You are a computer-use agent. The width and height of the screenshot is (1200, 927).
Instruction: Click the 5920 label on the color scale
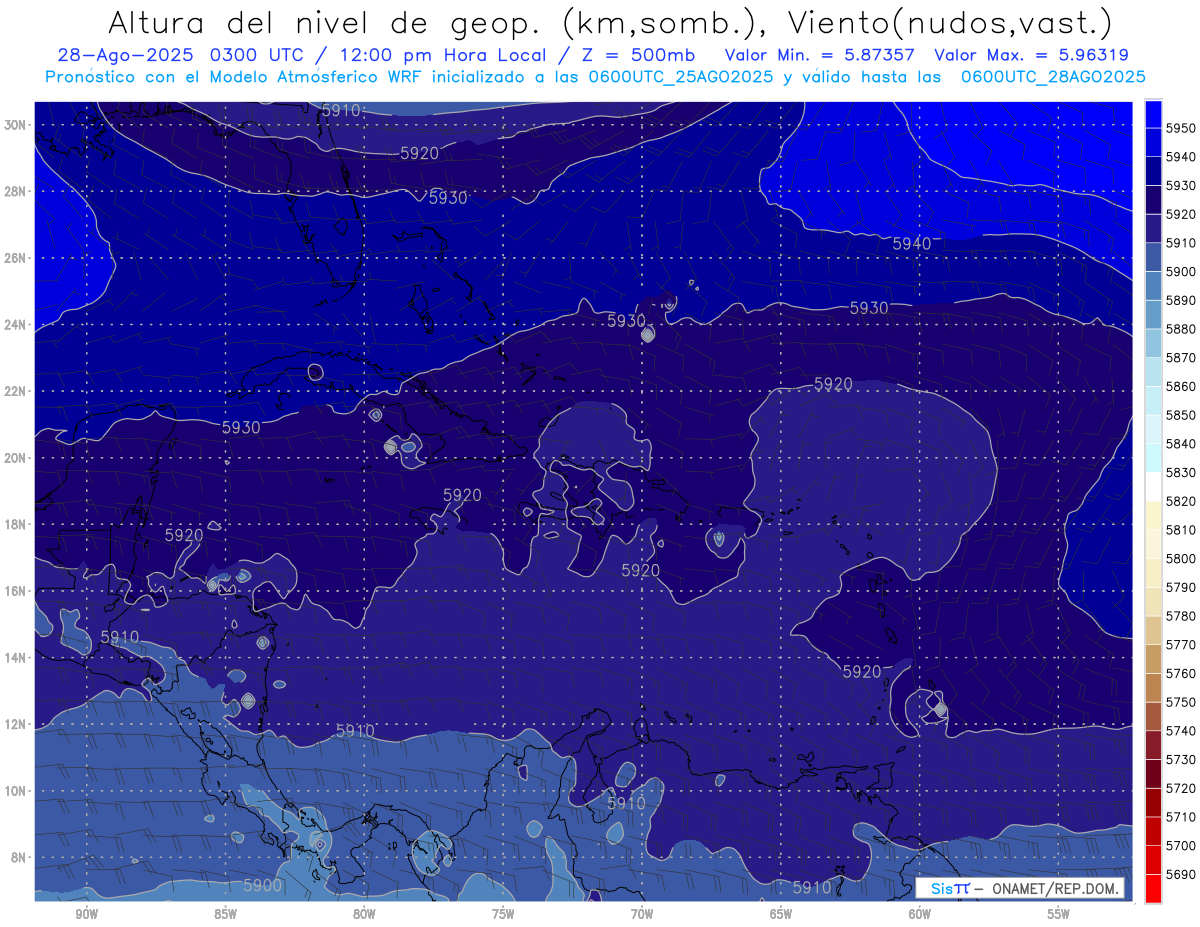[x=1181, y=214]
